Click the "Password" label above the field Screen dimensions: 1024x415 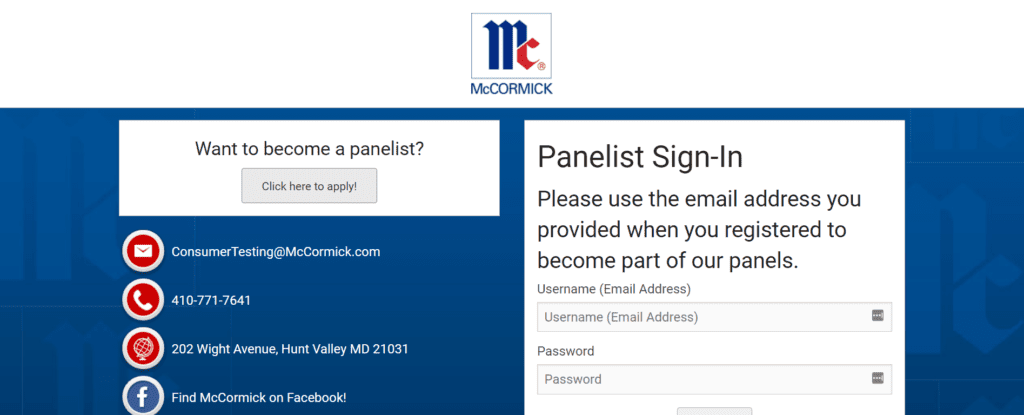(x=566, y=351)
